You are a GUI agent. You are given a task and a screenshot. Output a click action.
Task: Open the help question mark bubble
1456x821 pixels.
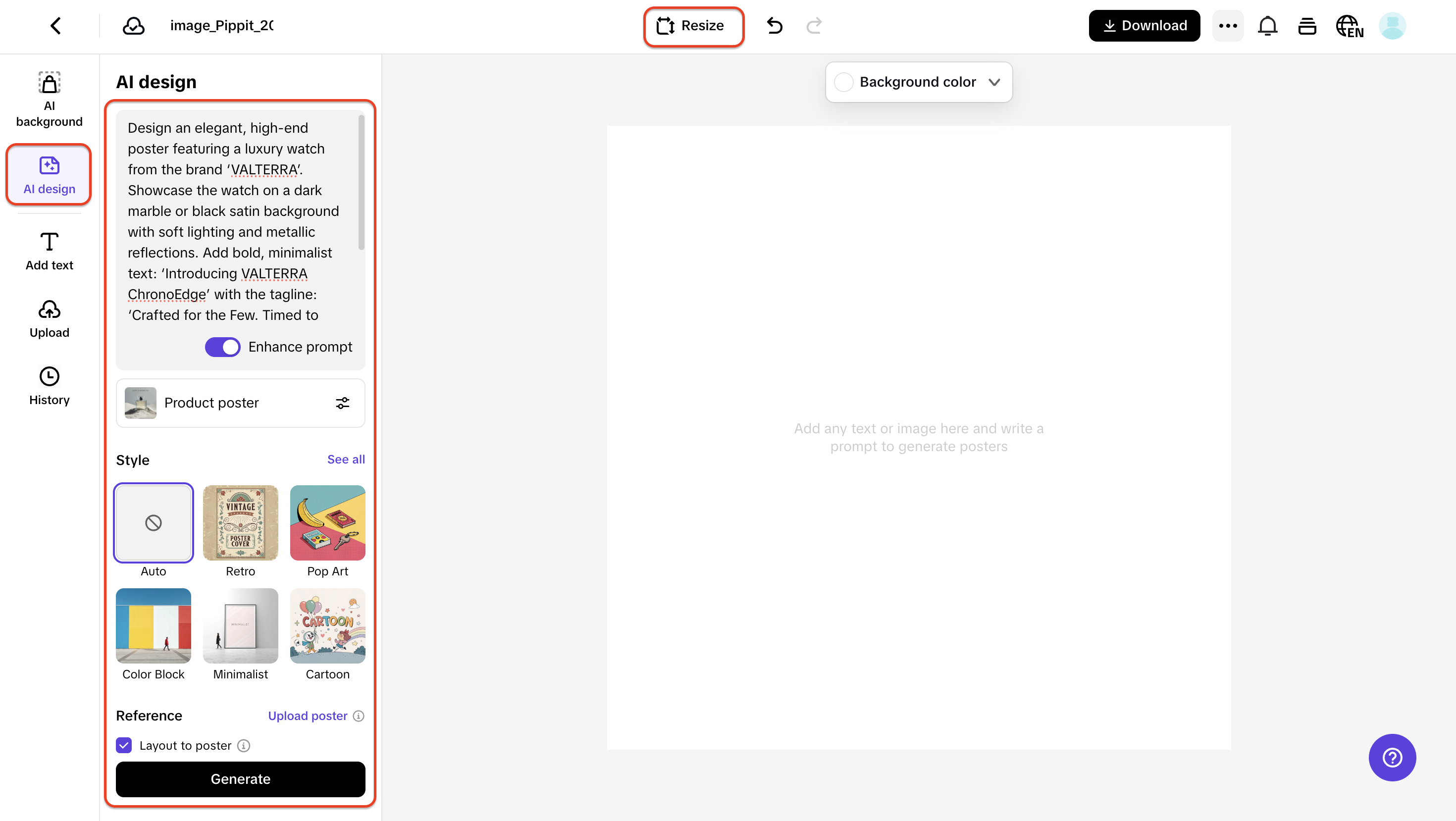(x=1392, y=758)
